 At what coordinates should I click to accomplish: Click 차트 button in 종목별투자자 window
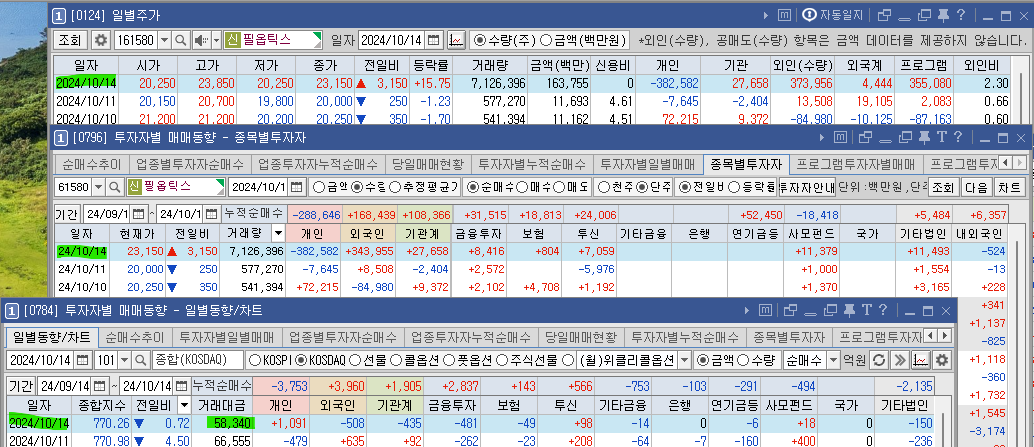pos(1009,187)
